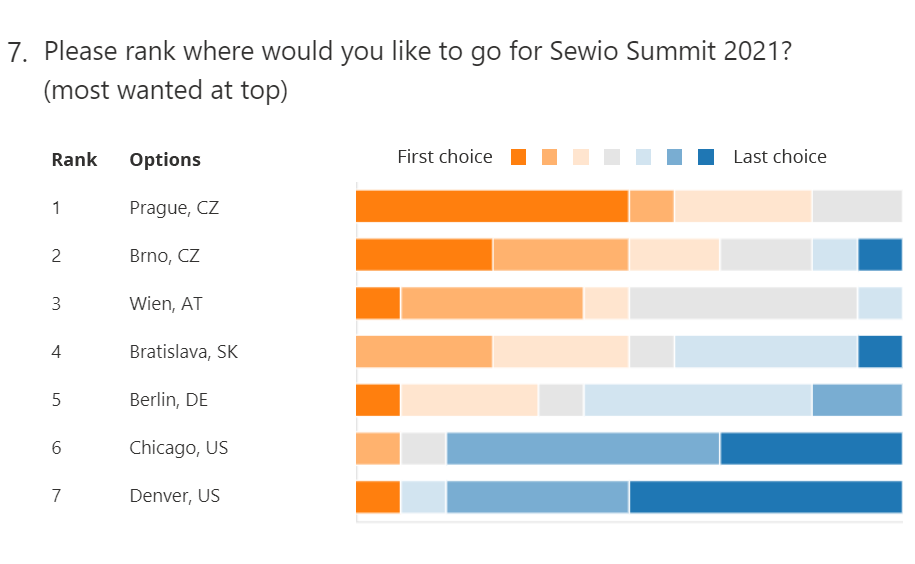Click Chicago's medium blue bar segment
This screenshot has width=915, height=564.
(583, 448)
